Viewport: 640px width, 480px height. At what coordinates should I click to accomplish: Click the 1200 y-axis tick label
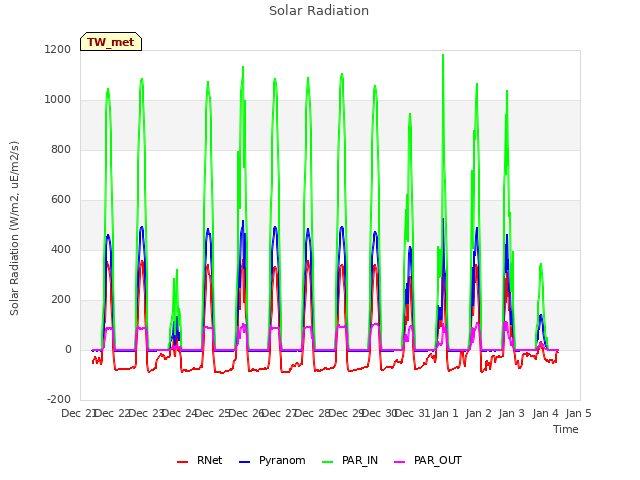58,49
